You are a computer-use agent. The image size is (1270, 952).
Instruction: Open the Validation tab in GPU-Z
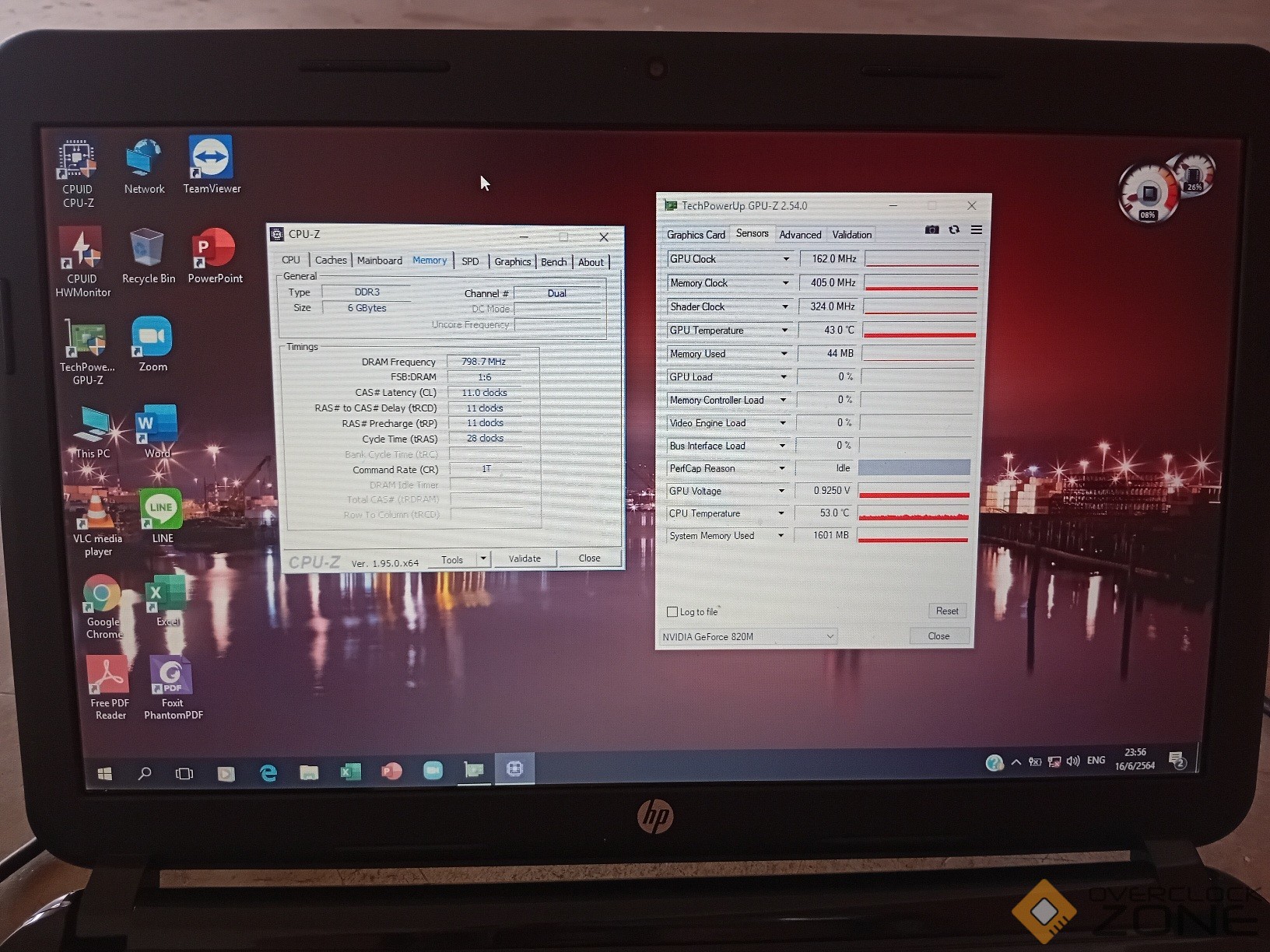coord(851,234)
